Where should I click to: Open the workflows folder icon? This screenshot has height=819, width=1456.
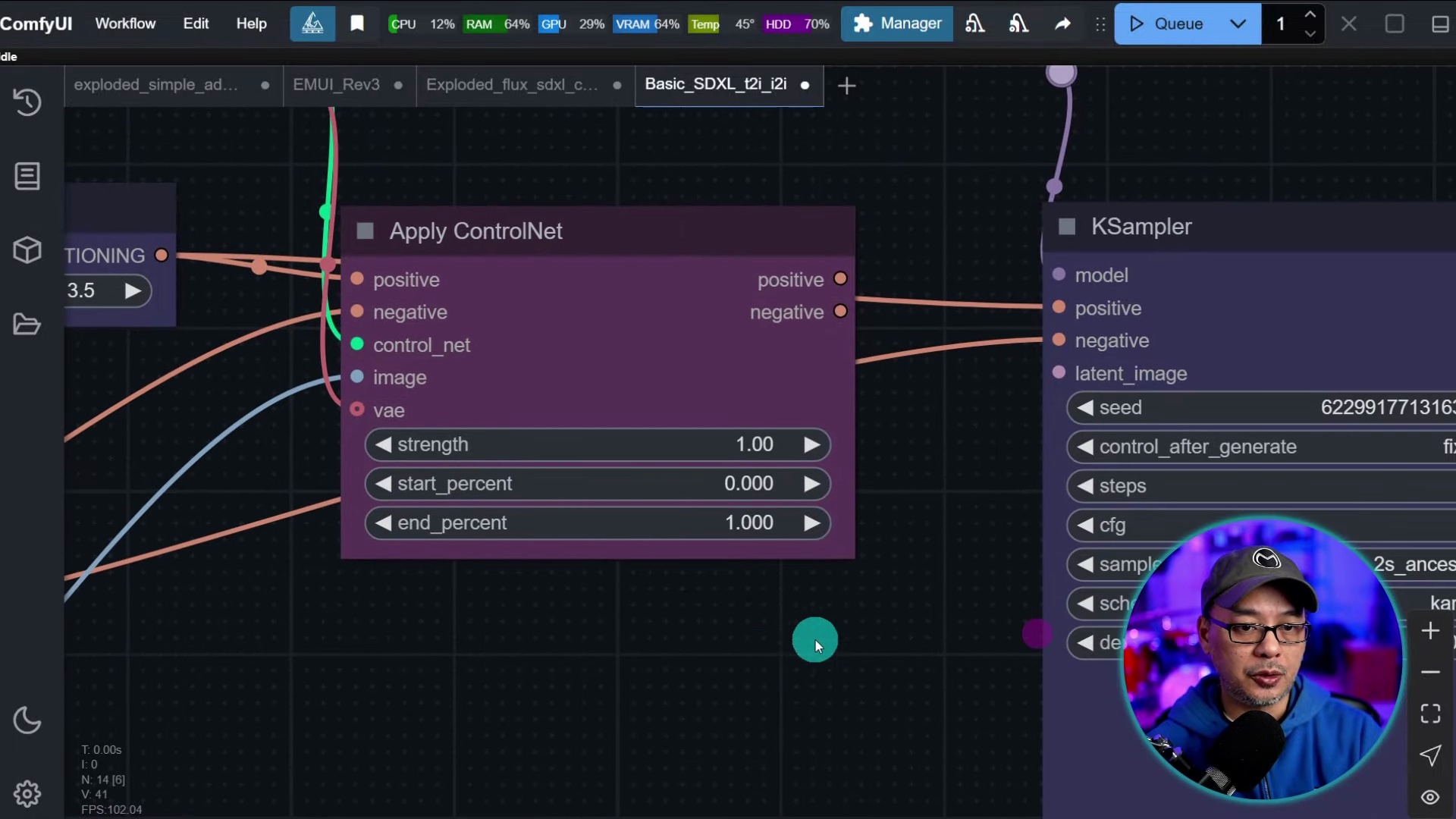(x=27, y=325)
